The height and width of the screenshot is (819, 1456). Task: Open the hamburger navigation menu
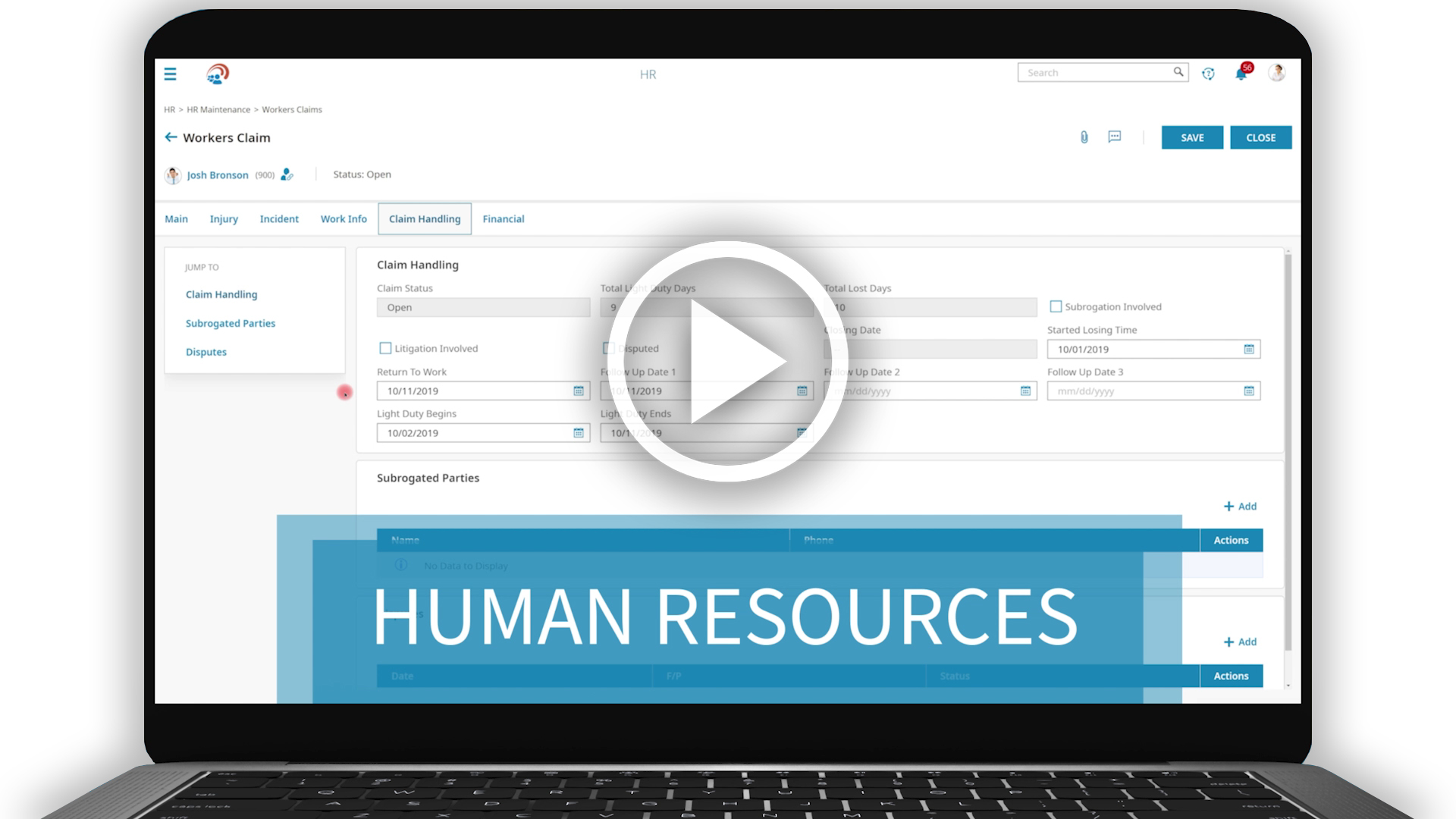click(170, 74)
